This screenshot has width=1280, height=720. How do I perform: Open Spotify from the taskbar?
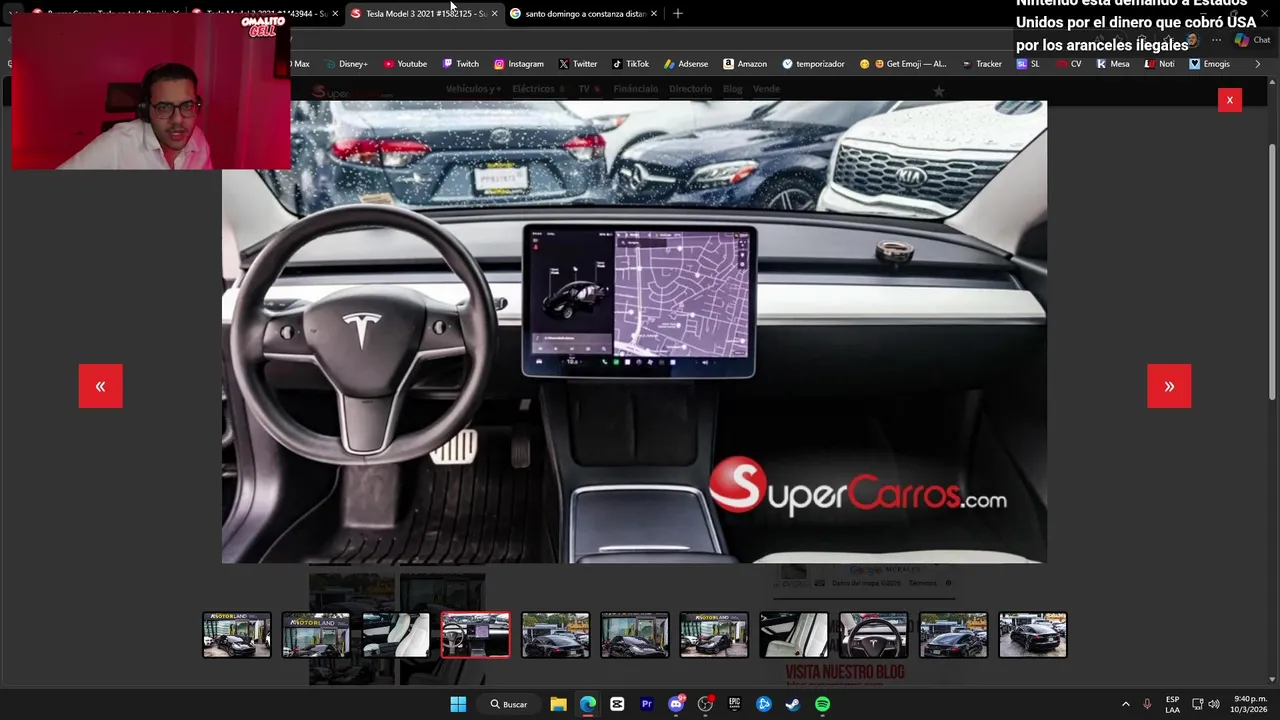(822, 704)
